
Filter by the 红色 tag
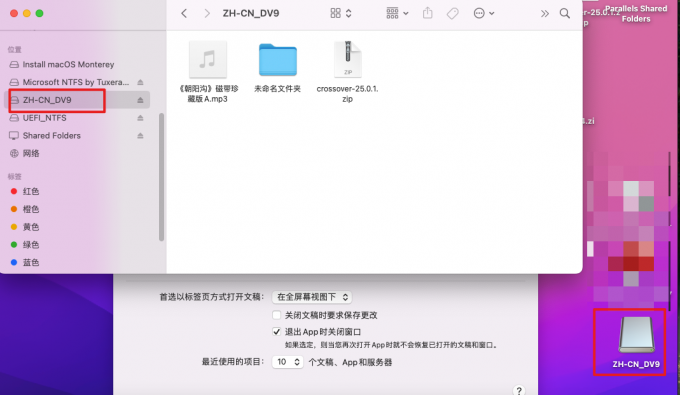[25, 191]
